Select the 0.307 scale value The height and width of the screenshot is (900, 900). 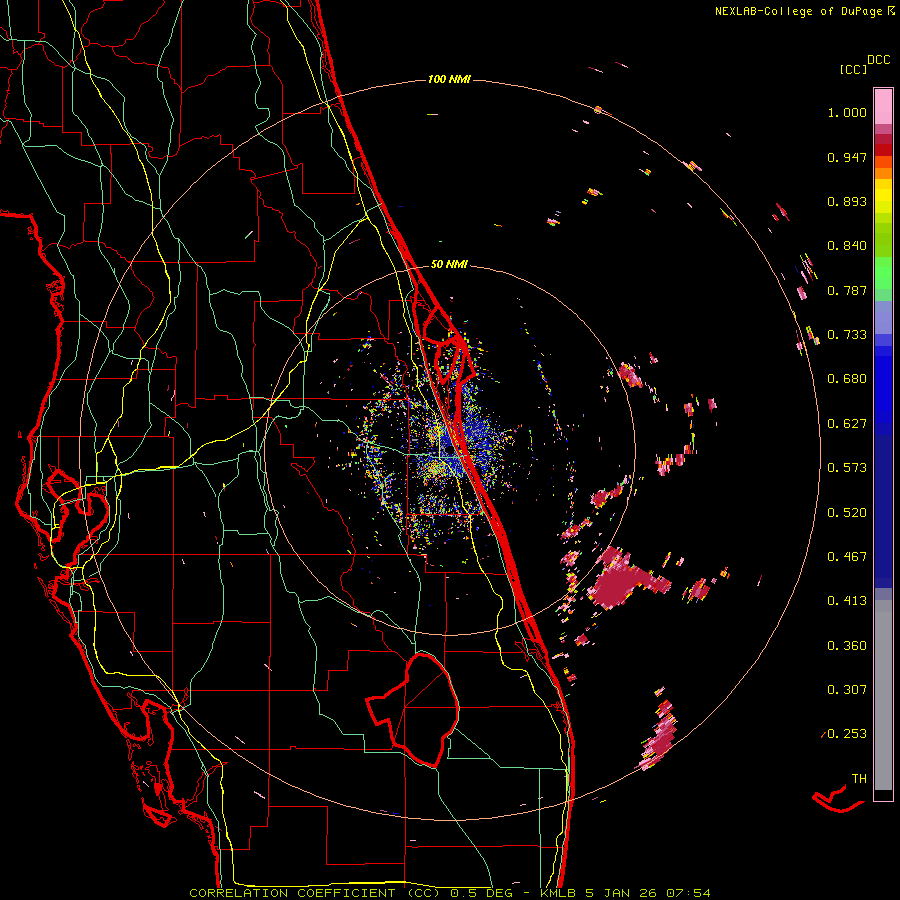tap(847, 690)
